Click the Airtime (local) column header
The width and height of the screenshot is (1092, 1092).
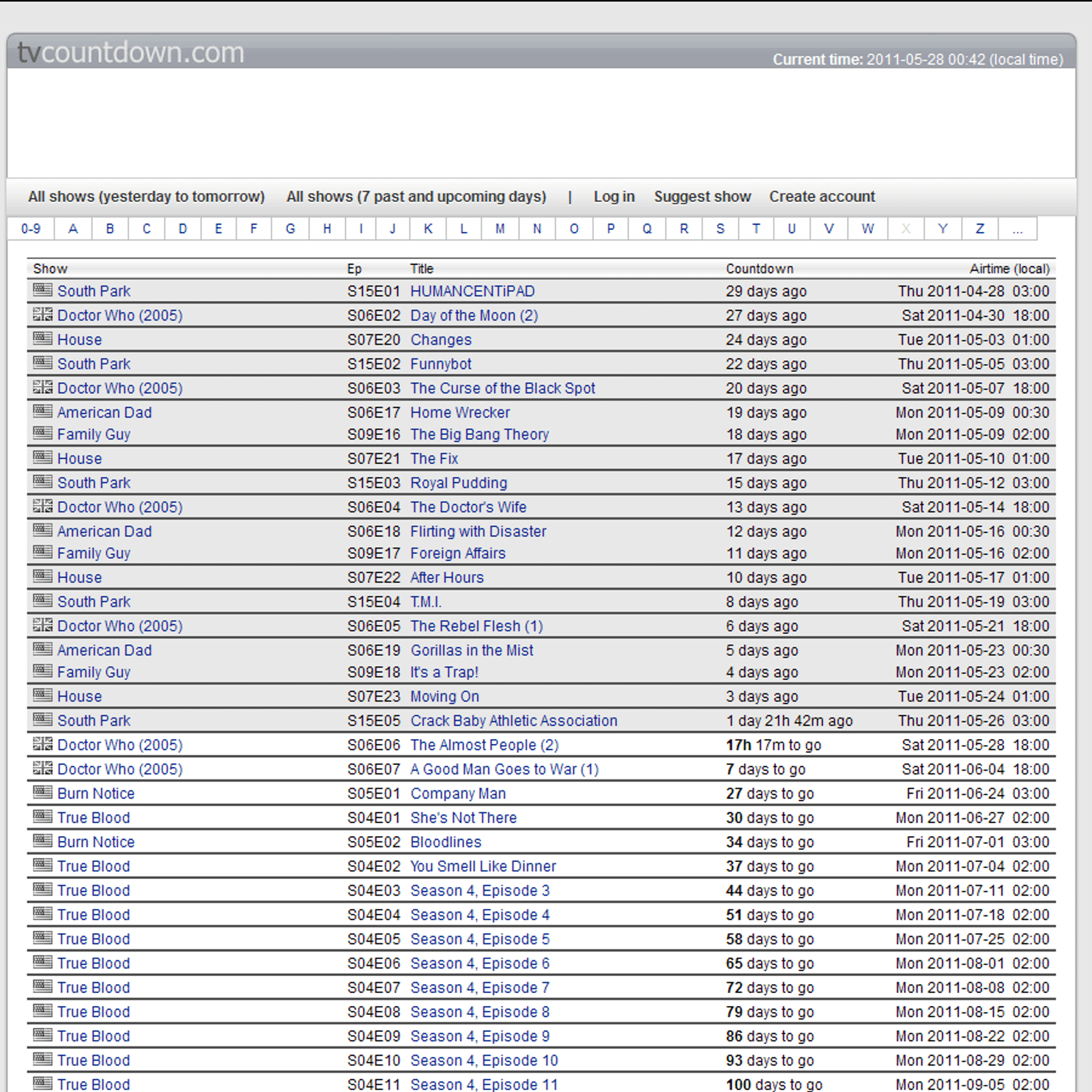pos(1009,269)
